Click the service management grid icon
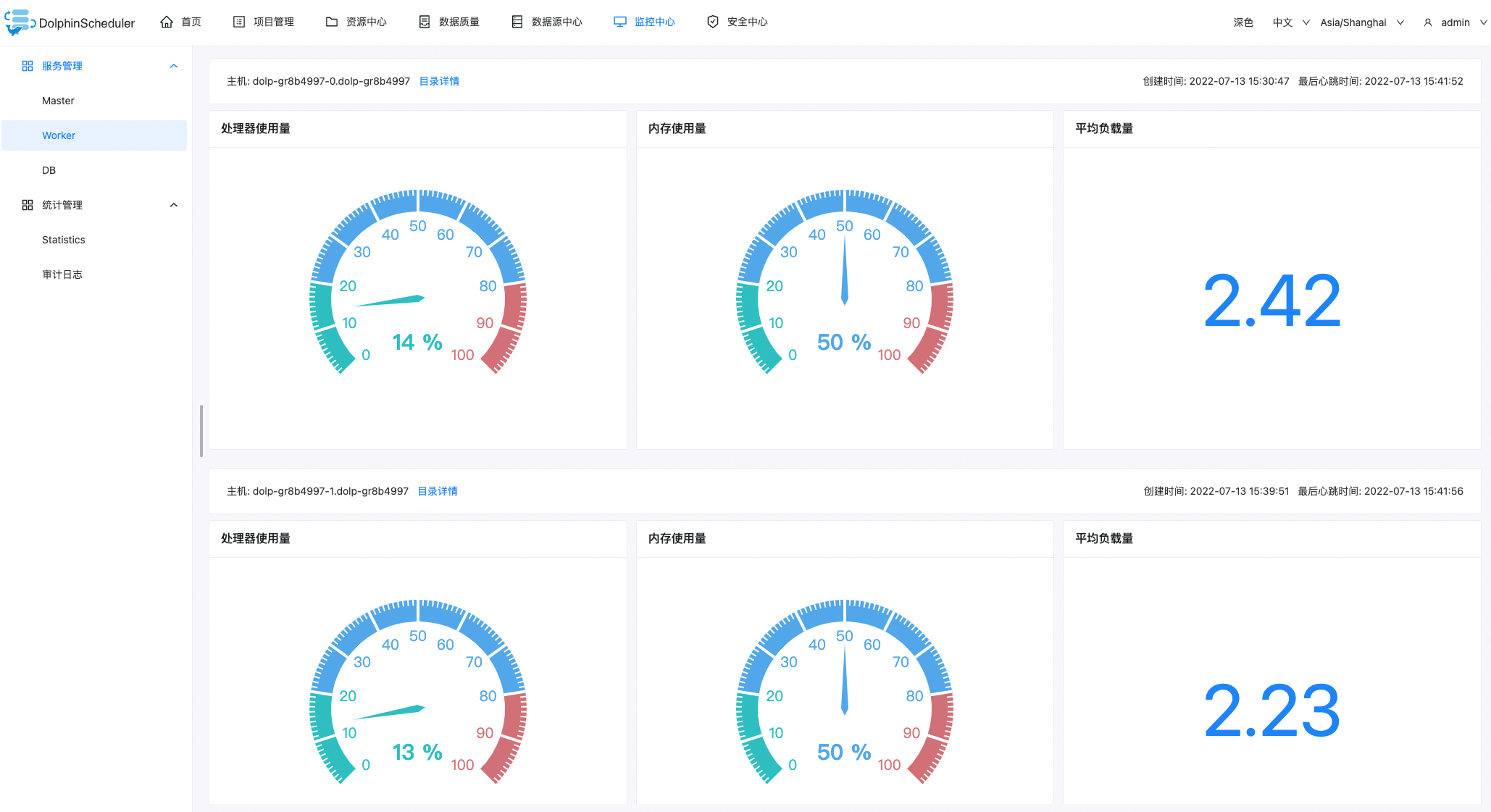The height and width of the screenshot is (812, 1491). coord(28,66)
